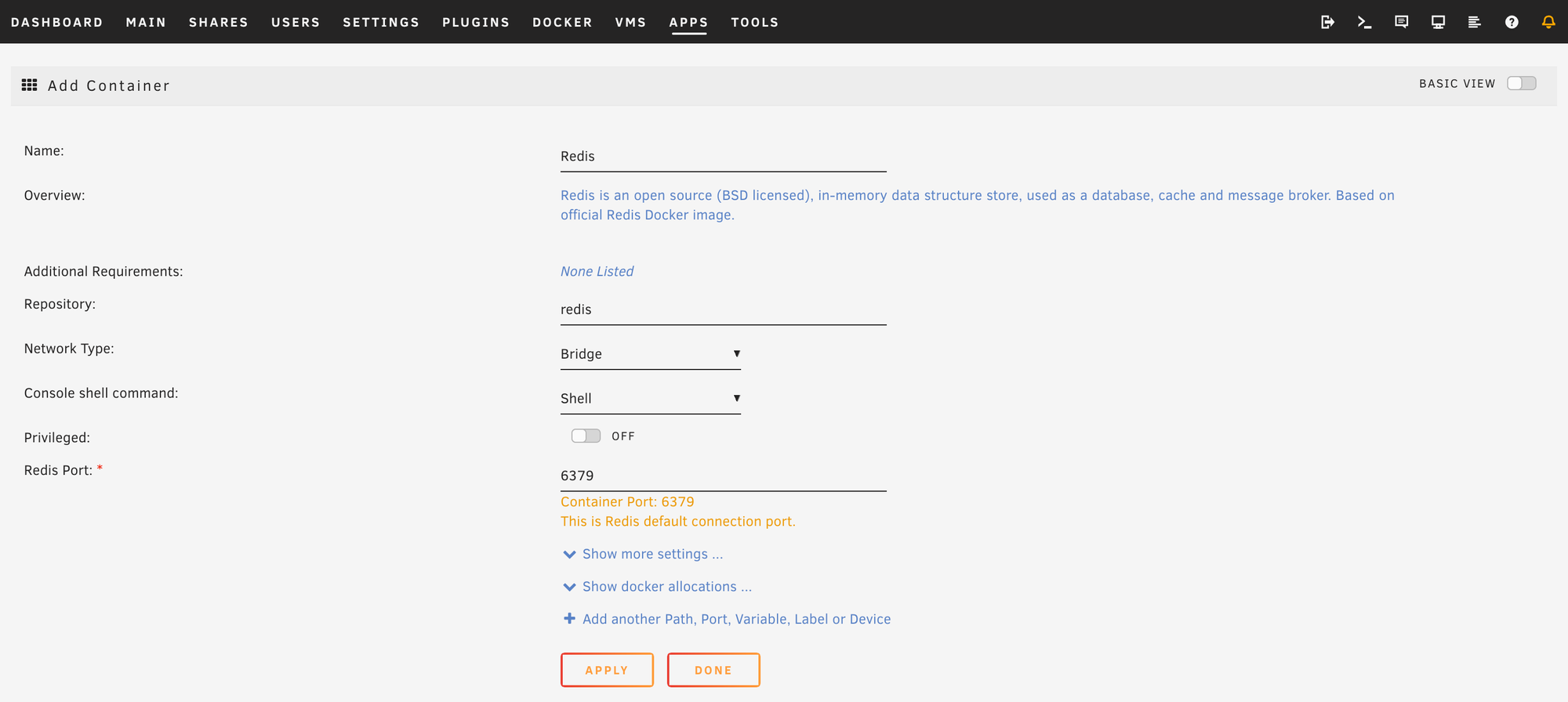Expand Show docker allocations
This screenshot has width=1568, height=702.
coord(666,587)
